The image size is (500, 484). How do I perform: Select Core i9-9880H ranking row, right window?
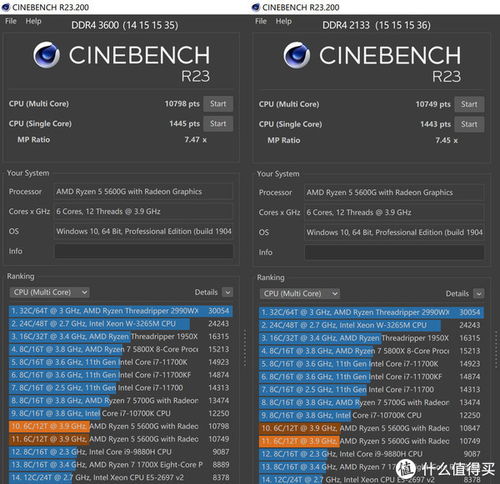[371, 454]
